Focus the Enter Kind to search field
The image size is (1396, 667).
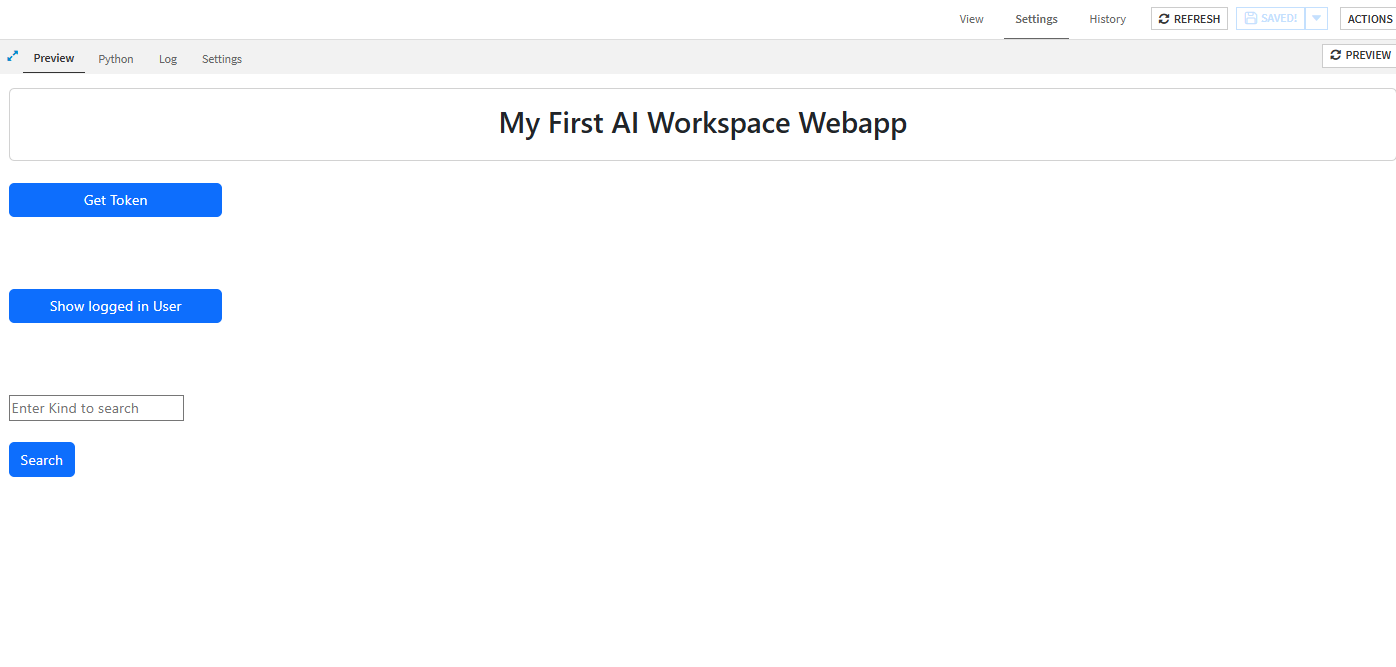click(x=96, y=408)
